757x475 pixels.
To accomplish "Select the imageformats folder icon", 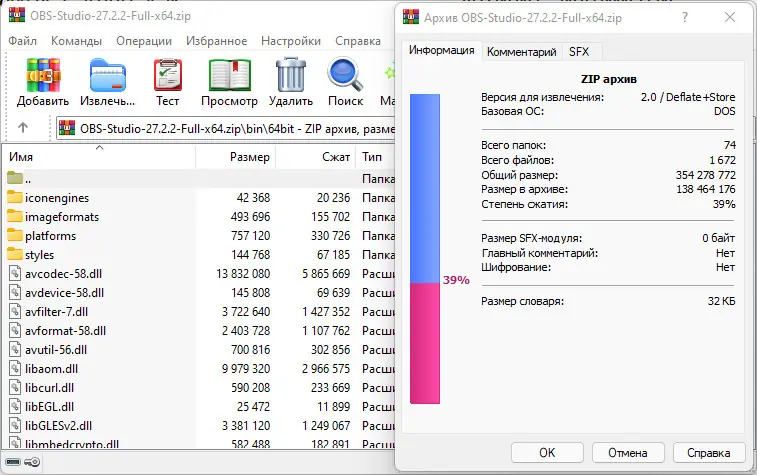I will [15, 216].
